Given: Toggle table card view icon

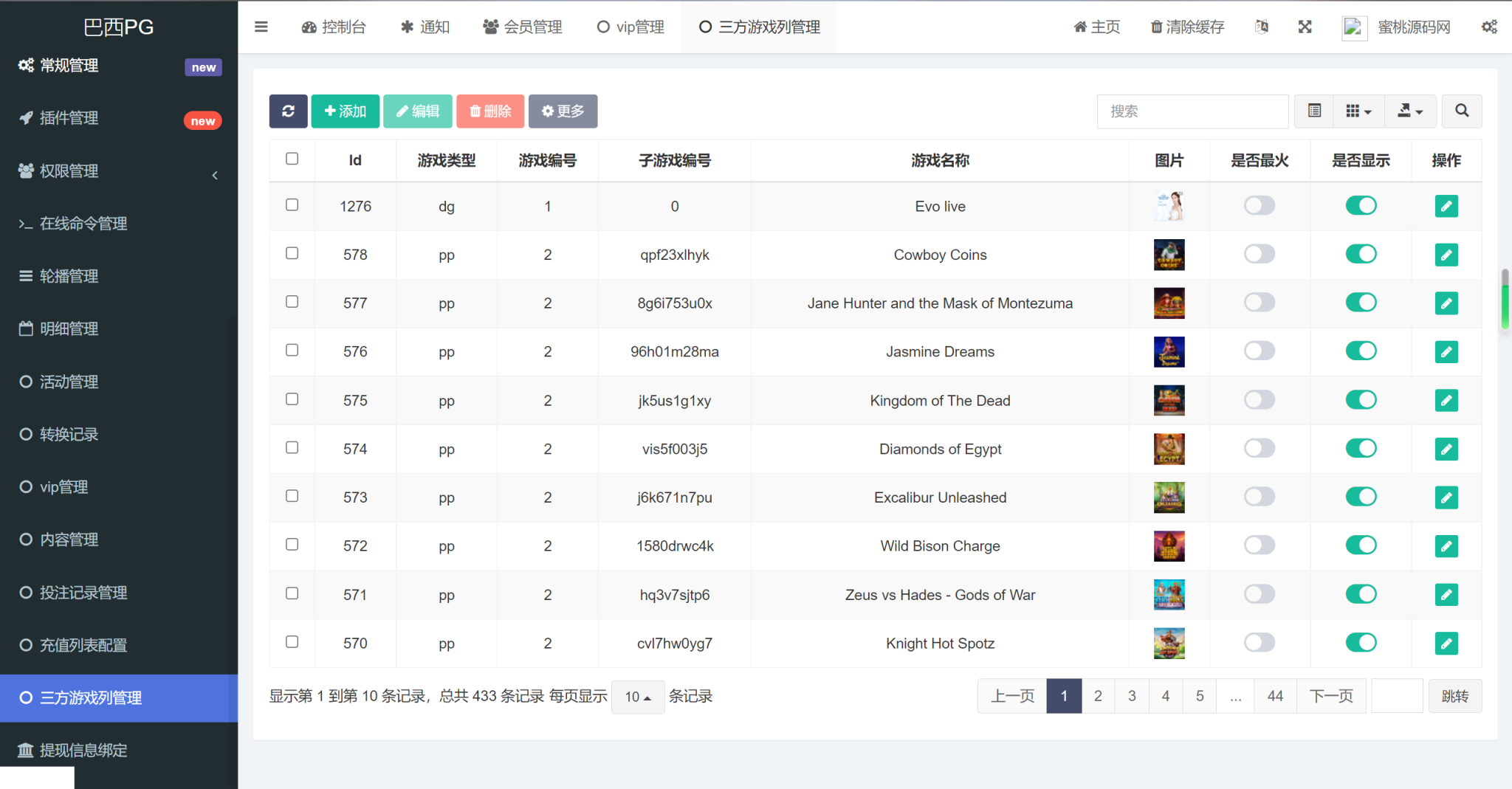Looking at the screenshot, I should click(x=1314, y=111).
